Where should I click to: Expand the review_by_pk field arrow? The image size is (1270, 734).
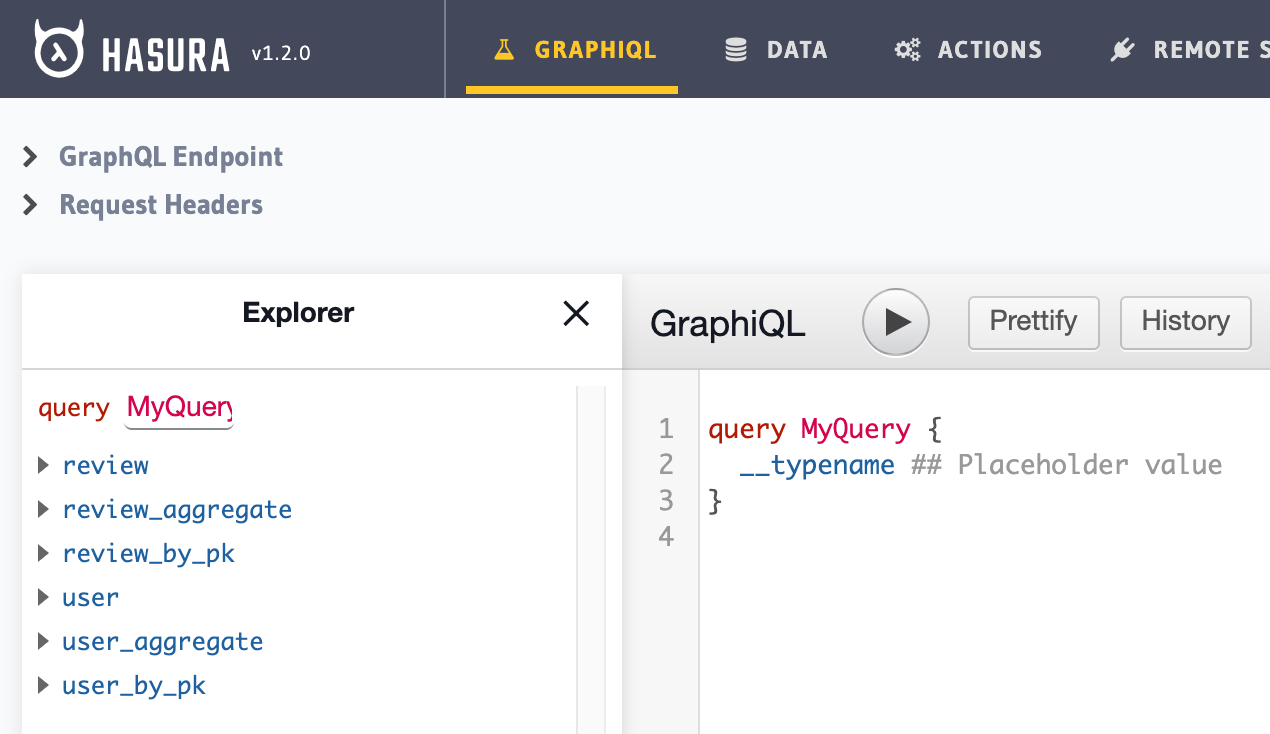43,553
